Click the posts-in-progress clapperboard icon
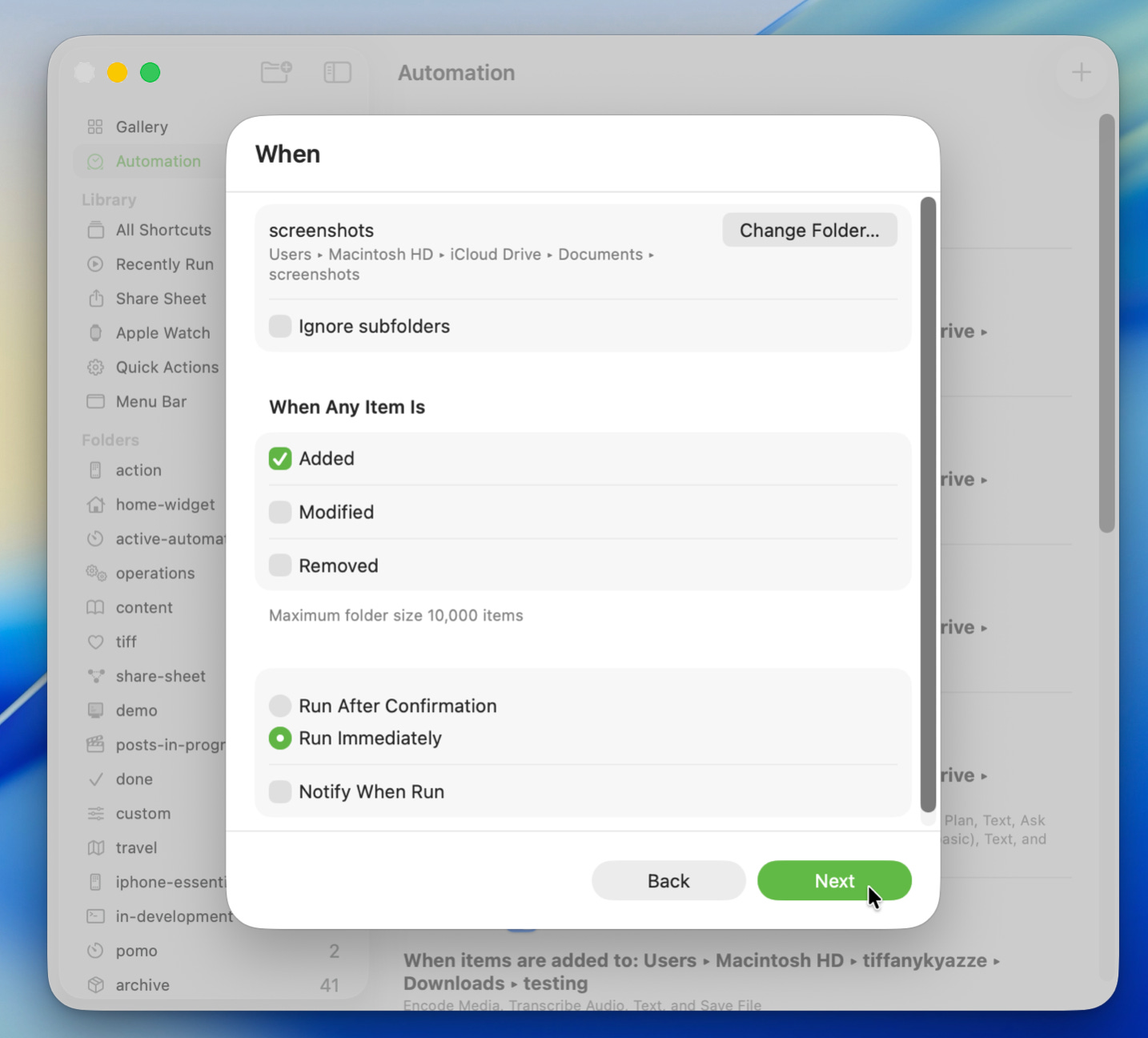Image resolution: width=1148 pixels, height=1038 pixels. point(95,744)
